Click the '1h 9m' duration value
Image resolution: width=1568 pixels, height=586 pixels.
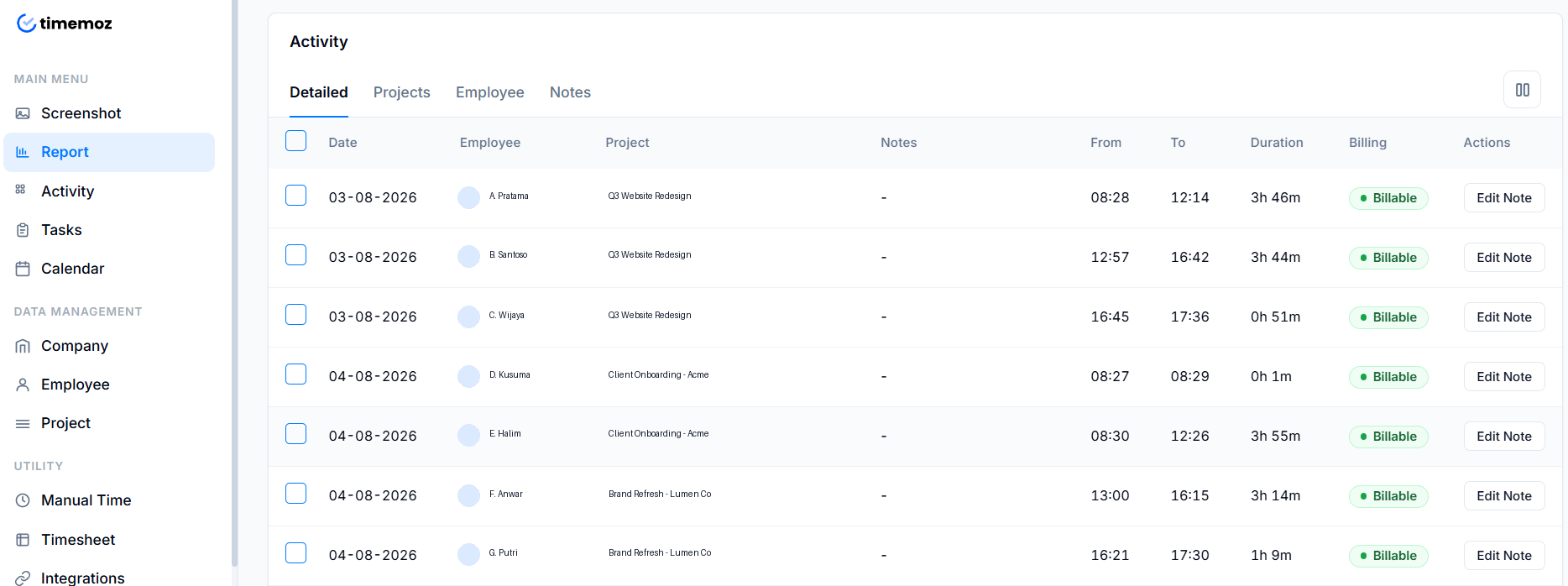[x=1271, y=555]
